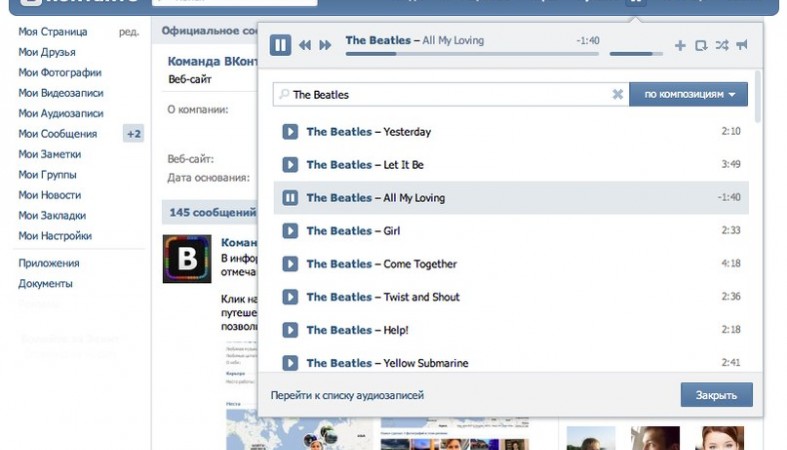Pause All My Loving in the track list
Viewport: 787px width, 450px height.
coord(290,198)
